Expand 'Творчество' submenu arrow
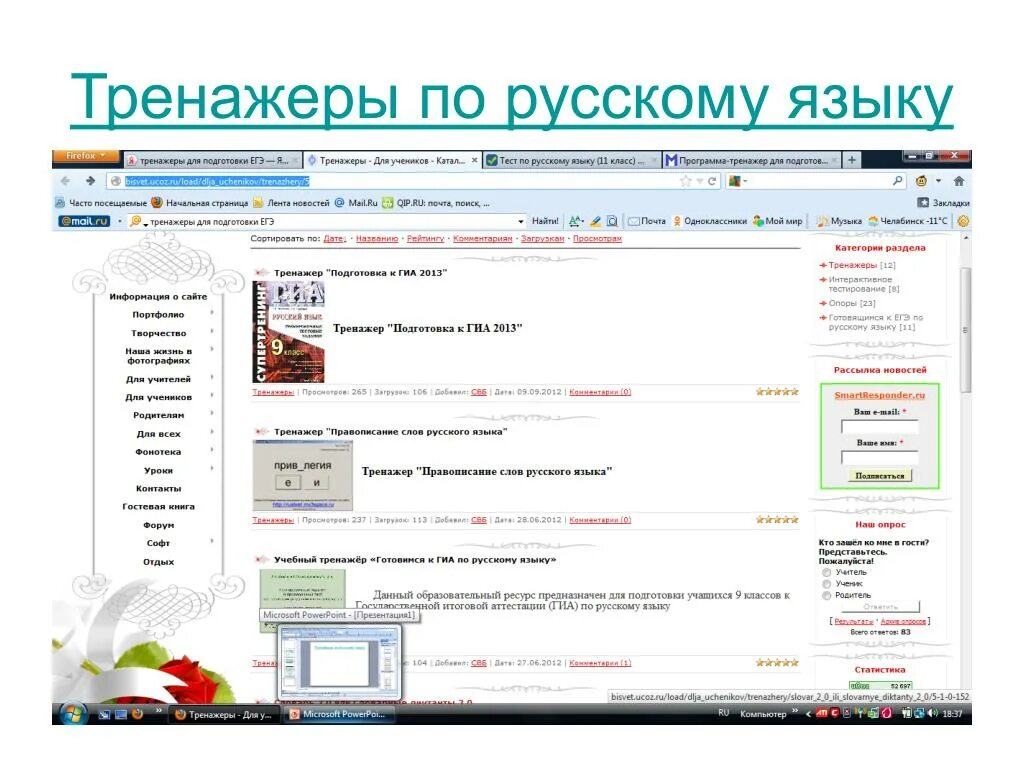 (x=212, y=332)
